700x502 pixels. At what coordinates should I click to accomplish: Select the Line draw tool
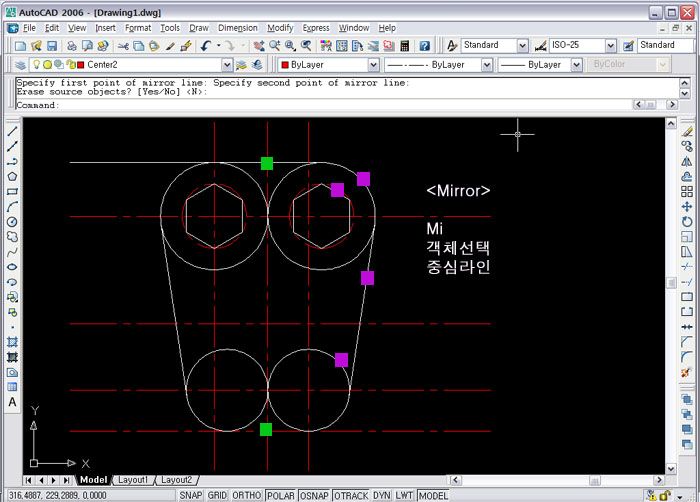(12, 131)
